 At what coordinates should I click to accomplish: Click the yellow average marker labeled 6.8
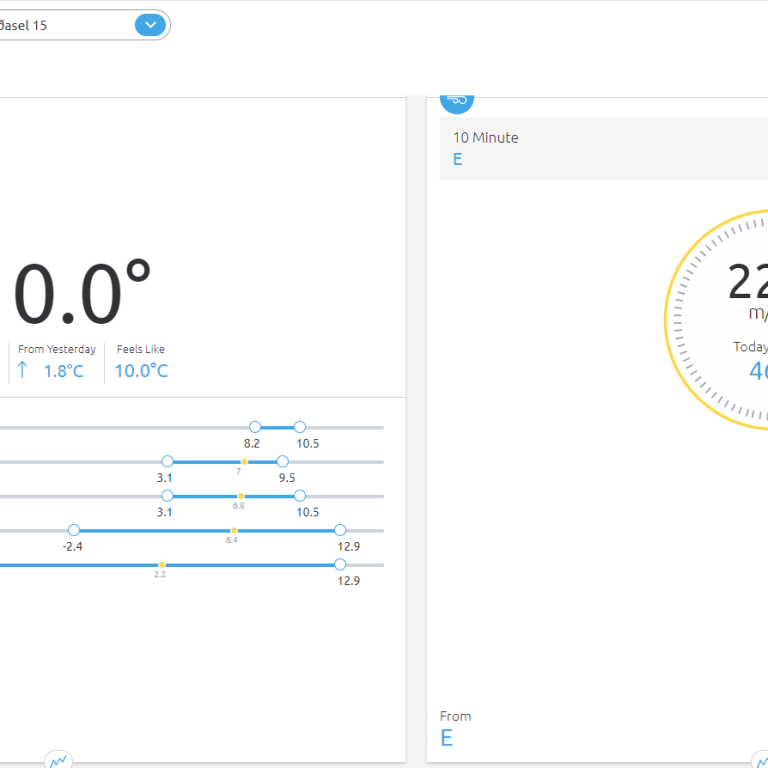click(240, 496)
